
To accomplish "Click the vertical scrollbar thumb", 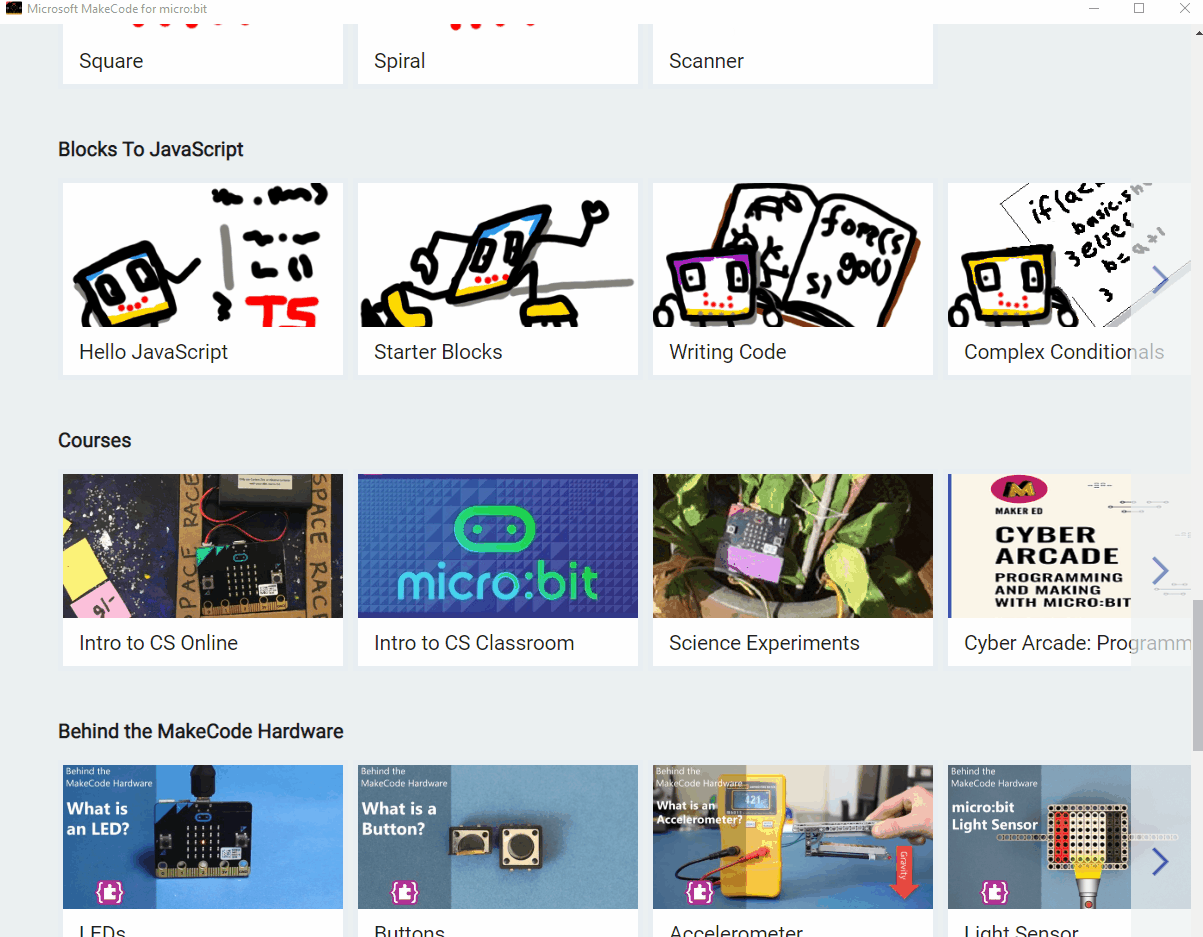I will (1197, 675).
